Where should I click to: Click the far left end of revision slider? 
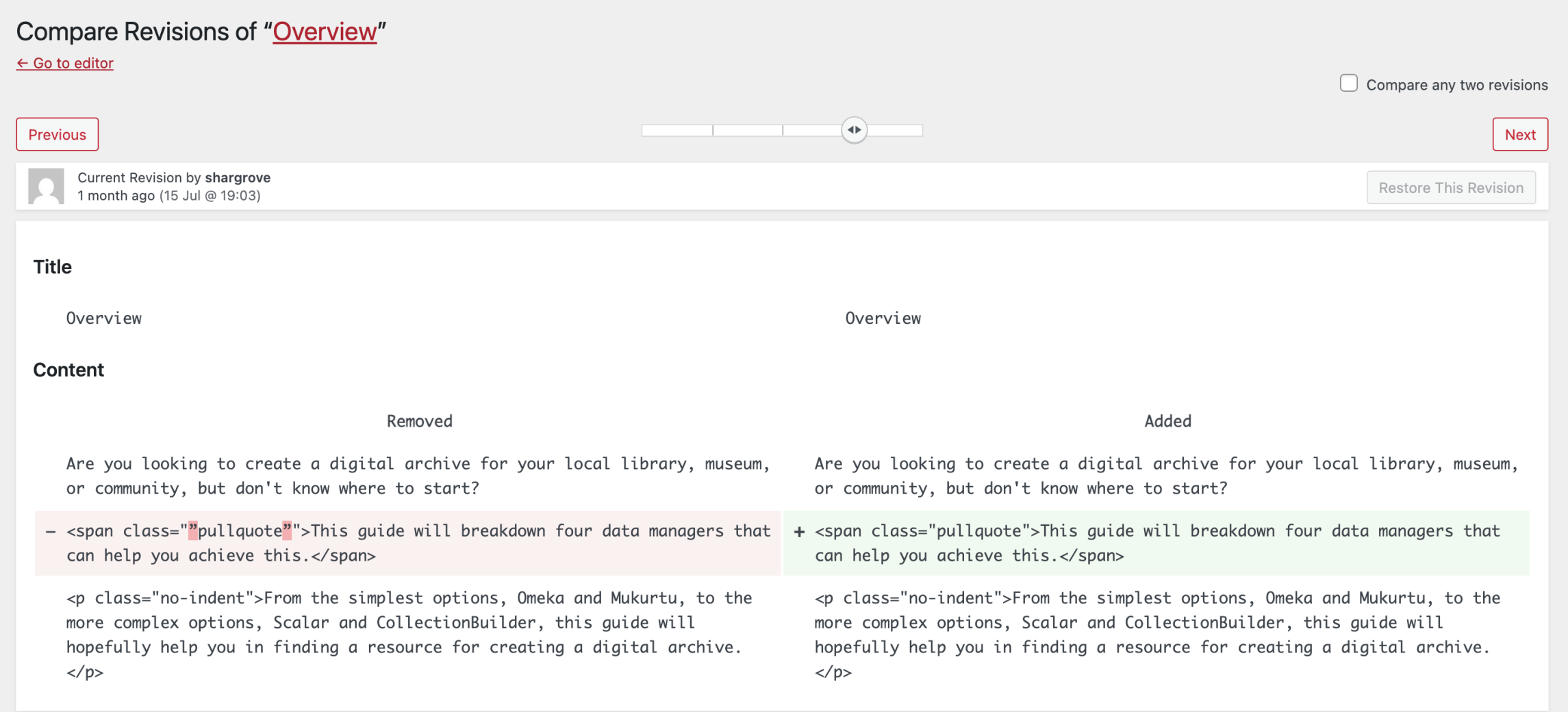click(644, 130)
